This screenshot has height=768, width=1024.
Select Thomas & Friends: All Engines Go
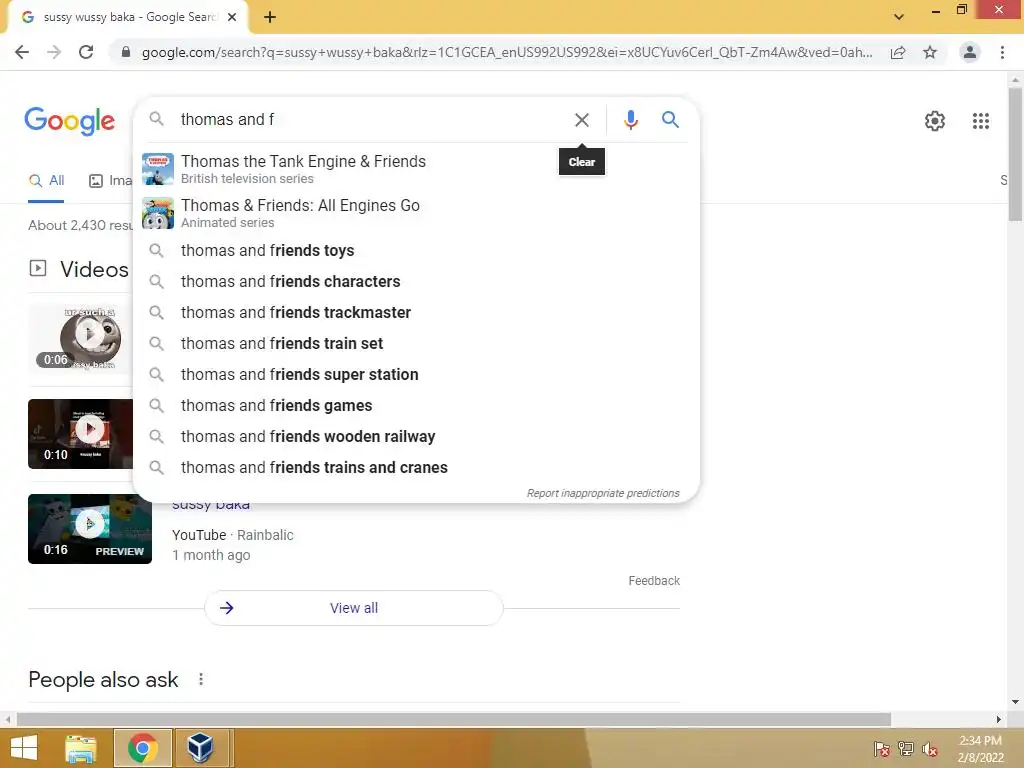tap(416, 213)
